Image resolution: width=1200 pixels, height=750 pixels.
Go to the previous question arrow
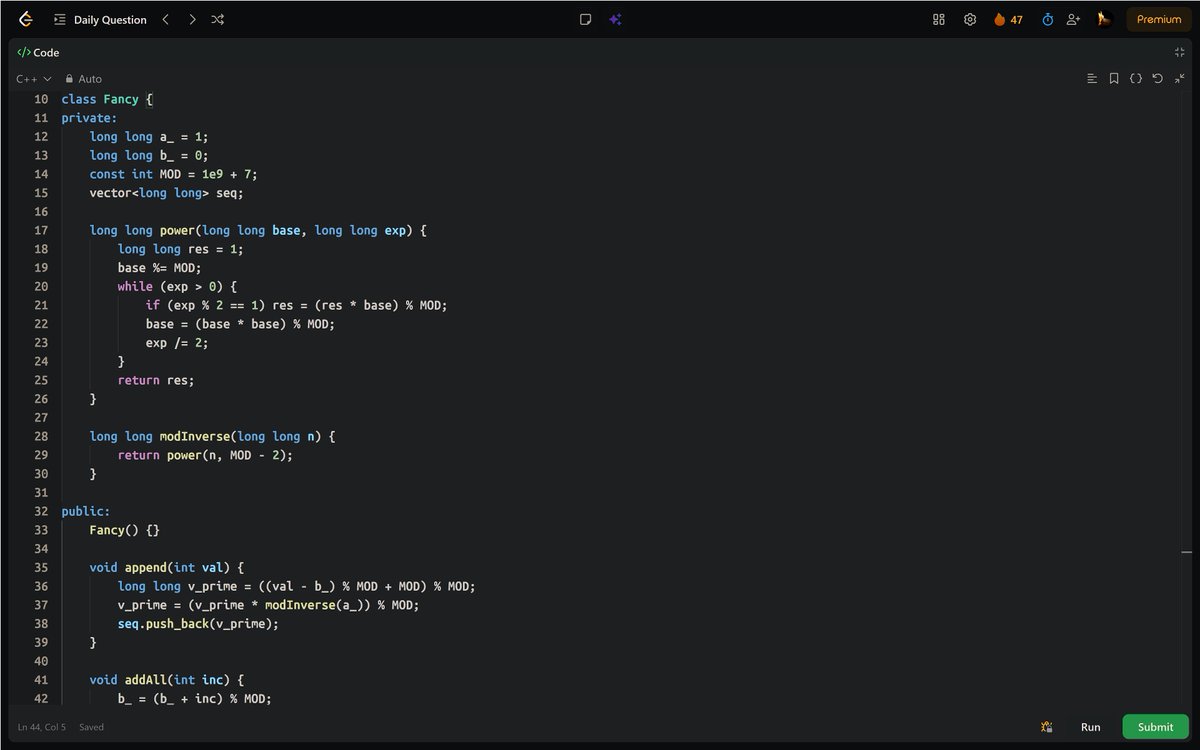click(x=166, y=19)
